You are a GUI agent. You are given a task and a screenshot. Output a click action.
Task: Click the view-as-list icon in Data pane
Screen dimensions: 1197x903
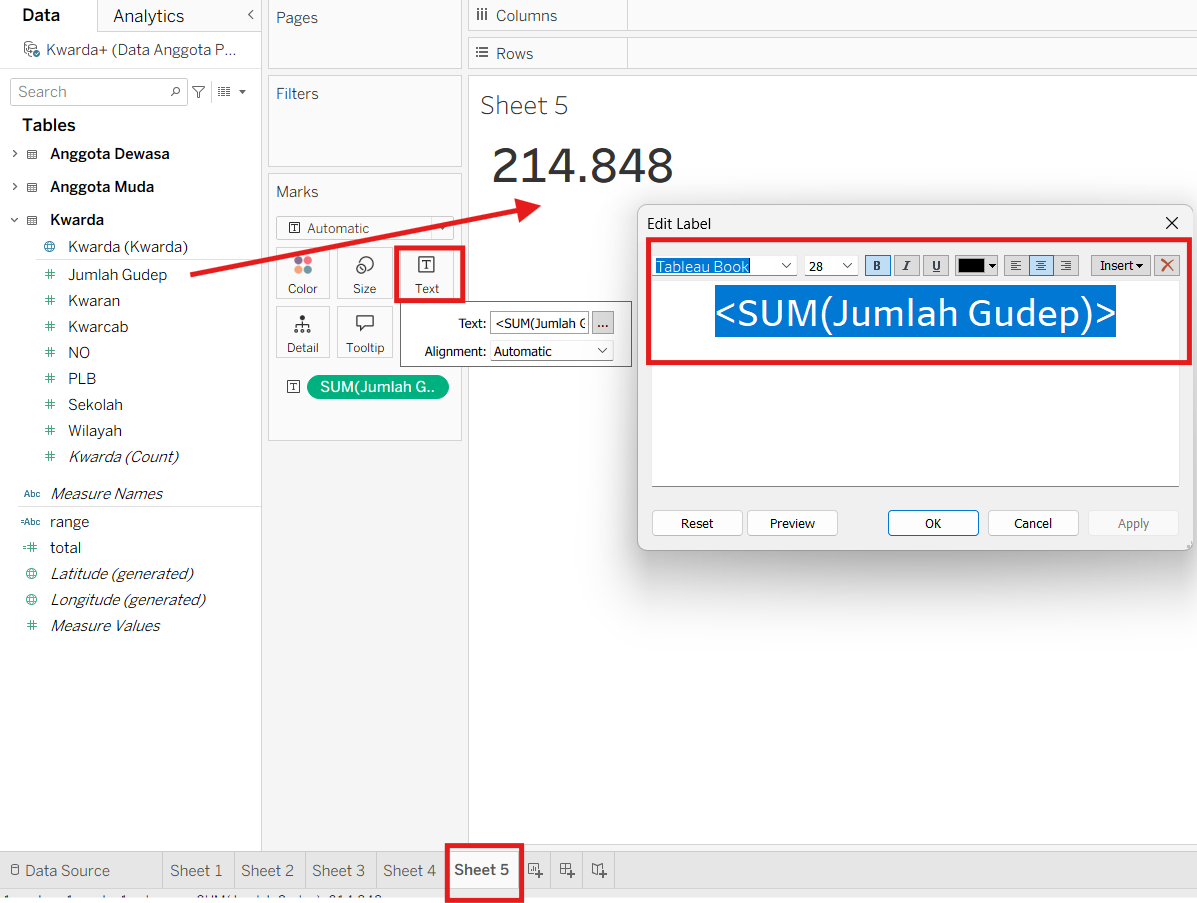pyautogui.click(x=224, y=92)
